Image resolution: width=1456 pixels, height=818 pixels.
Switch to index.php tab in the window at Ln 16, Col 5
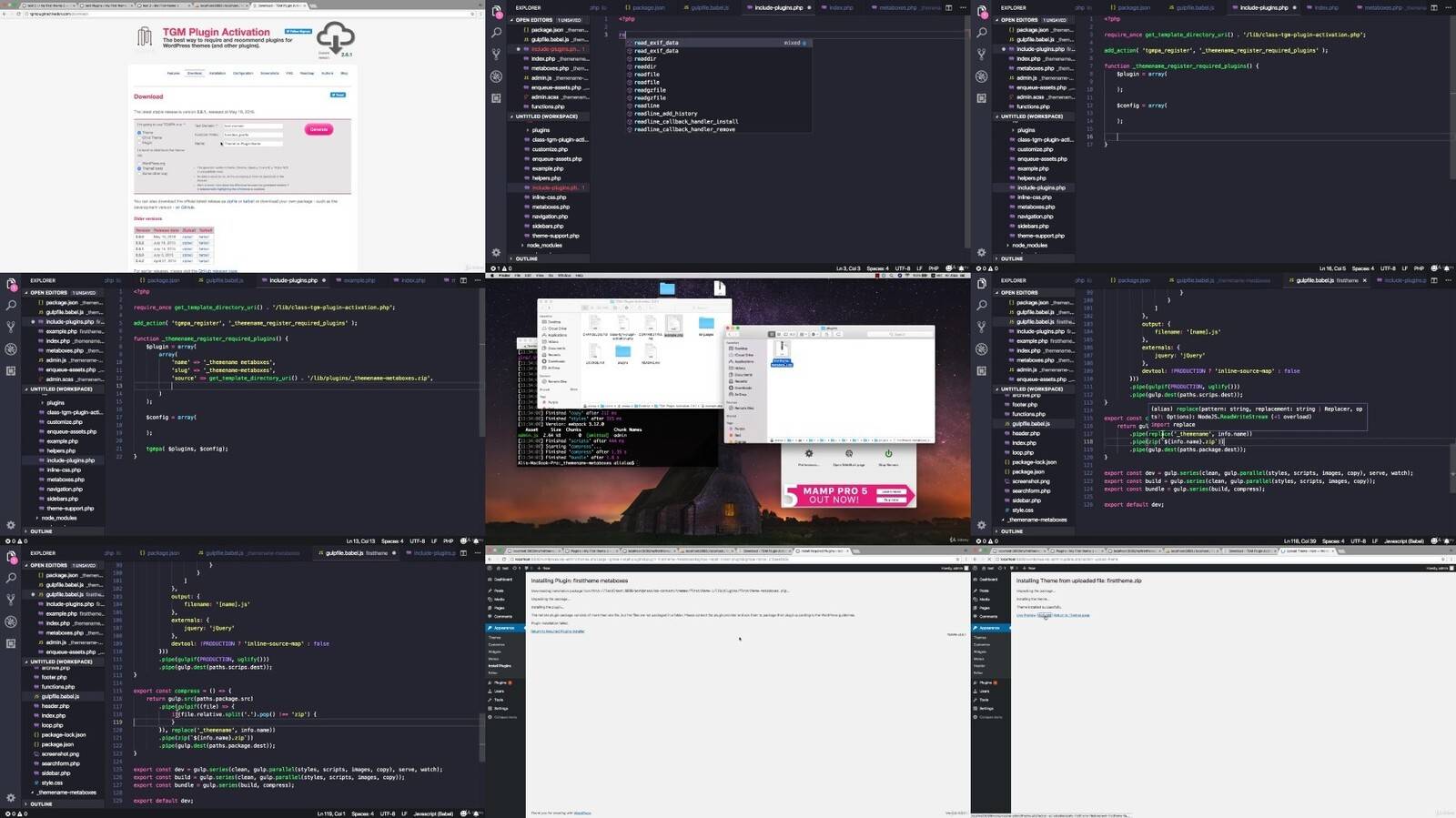pyautogui.click(x=1326, y=7)
